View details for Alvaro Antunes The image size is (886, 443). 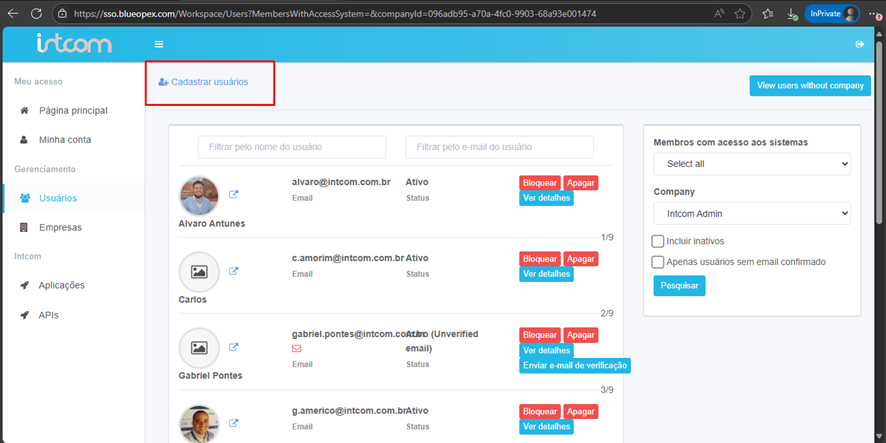(x=546, y=198)
